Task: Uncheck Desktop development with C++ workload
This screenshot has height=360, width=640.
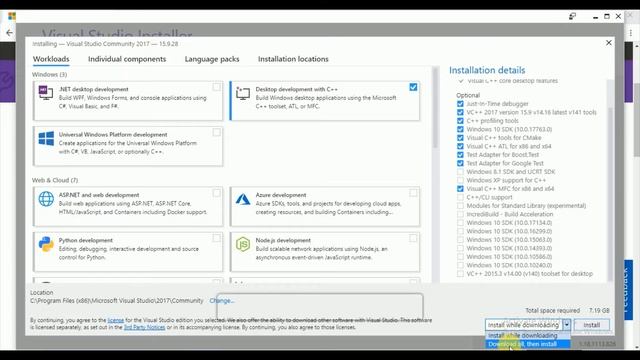Action: tap(413, 87)
